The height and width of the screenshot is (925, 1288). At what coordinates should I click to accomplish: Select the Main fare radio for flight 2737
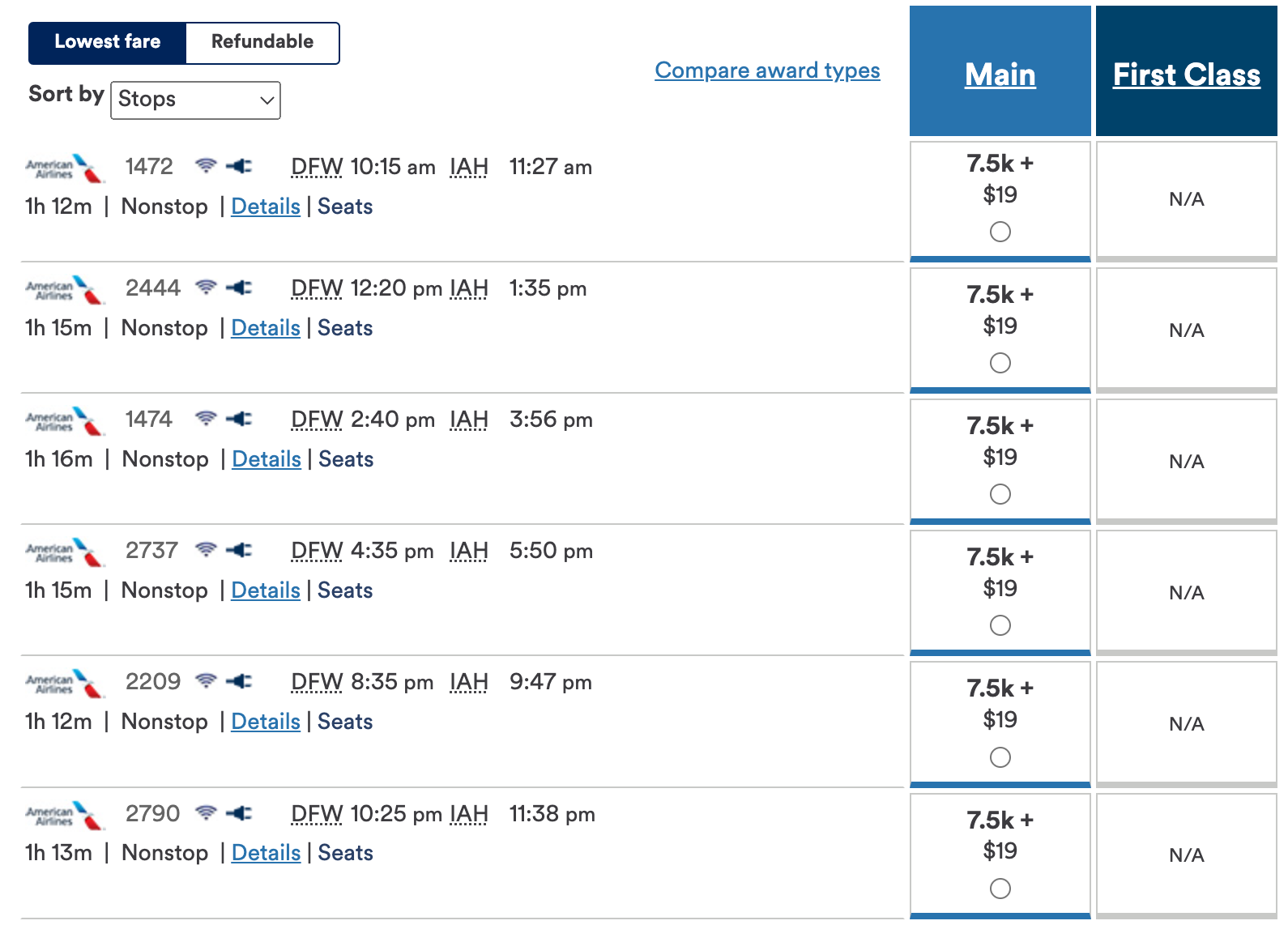pos(1000,625)
